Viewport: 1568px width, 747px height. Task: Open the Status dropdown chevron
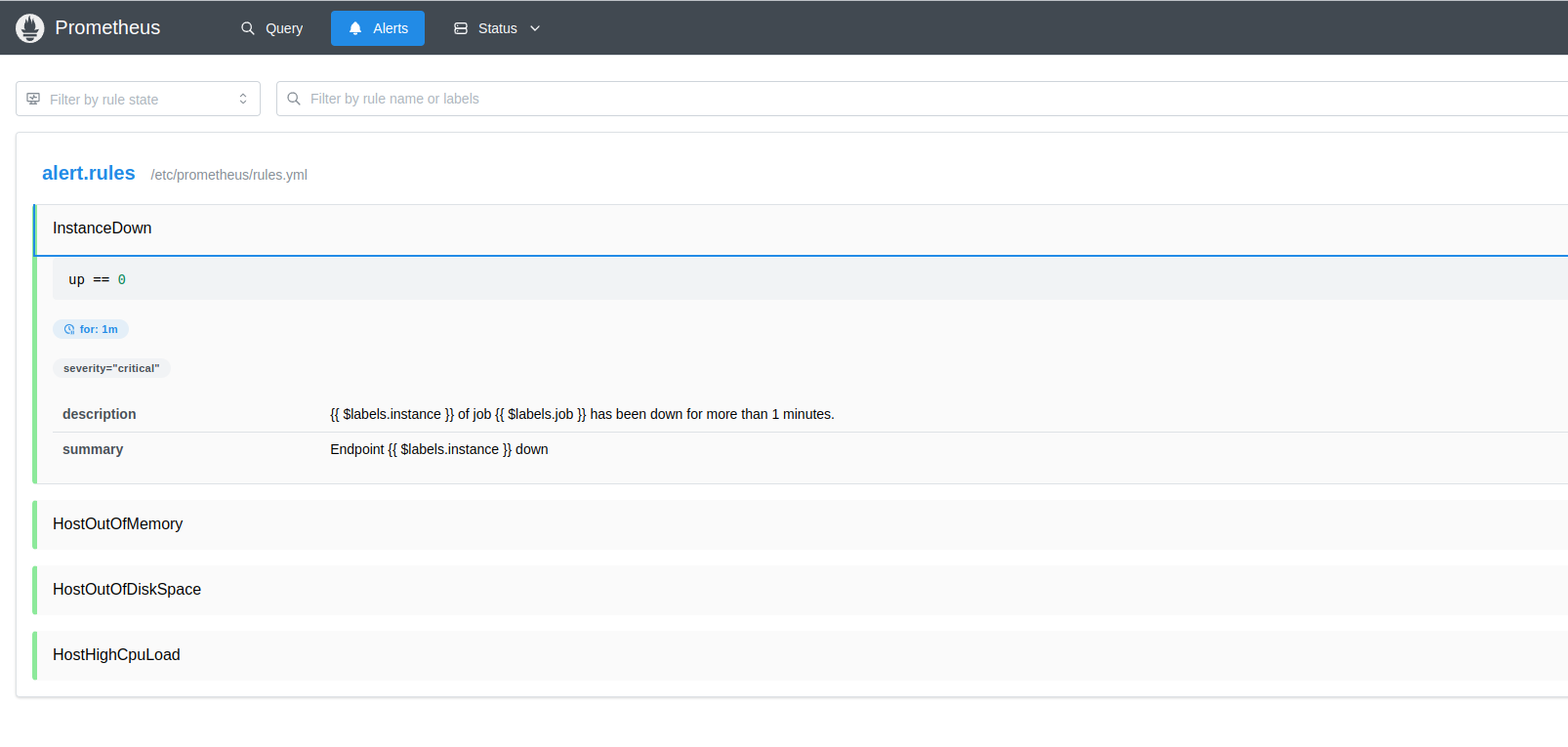click(535, 28)
